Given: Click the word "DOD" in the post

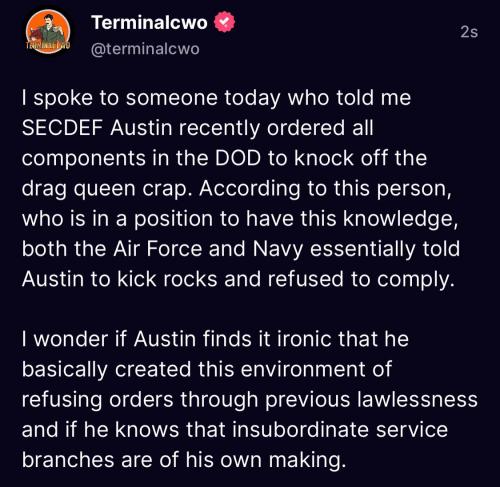Looking at the screenshot, I should tap(238, 158).
